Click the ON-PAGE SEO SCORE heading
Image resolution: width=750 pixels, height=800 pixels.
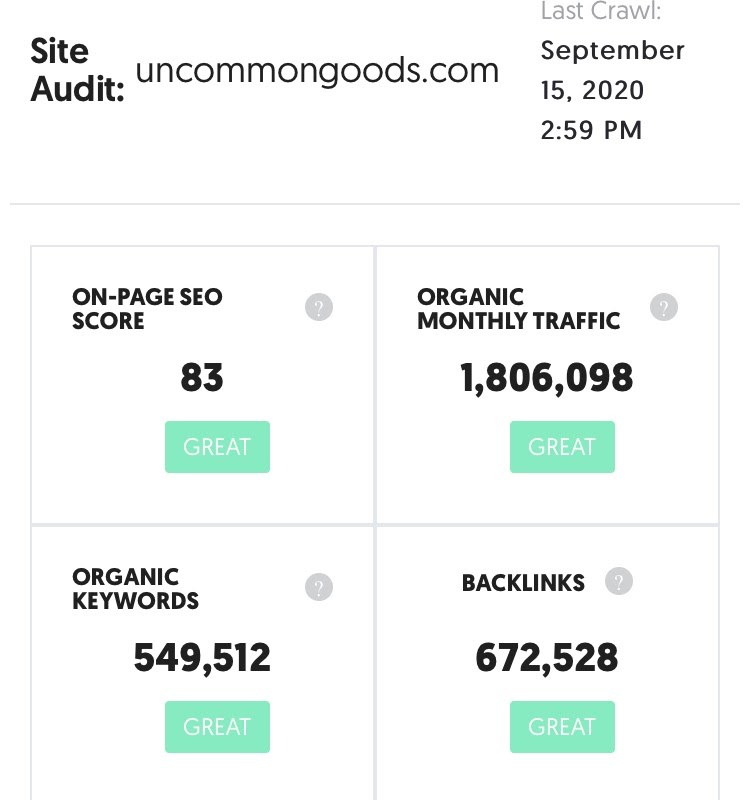[147, 309]
